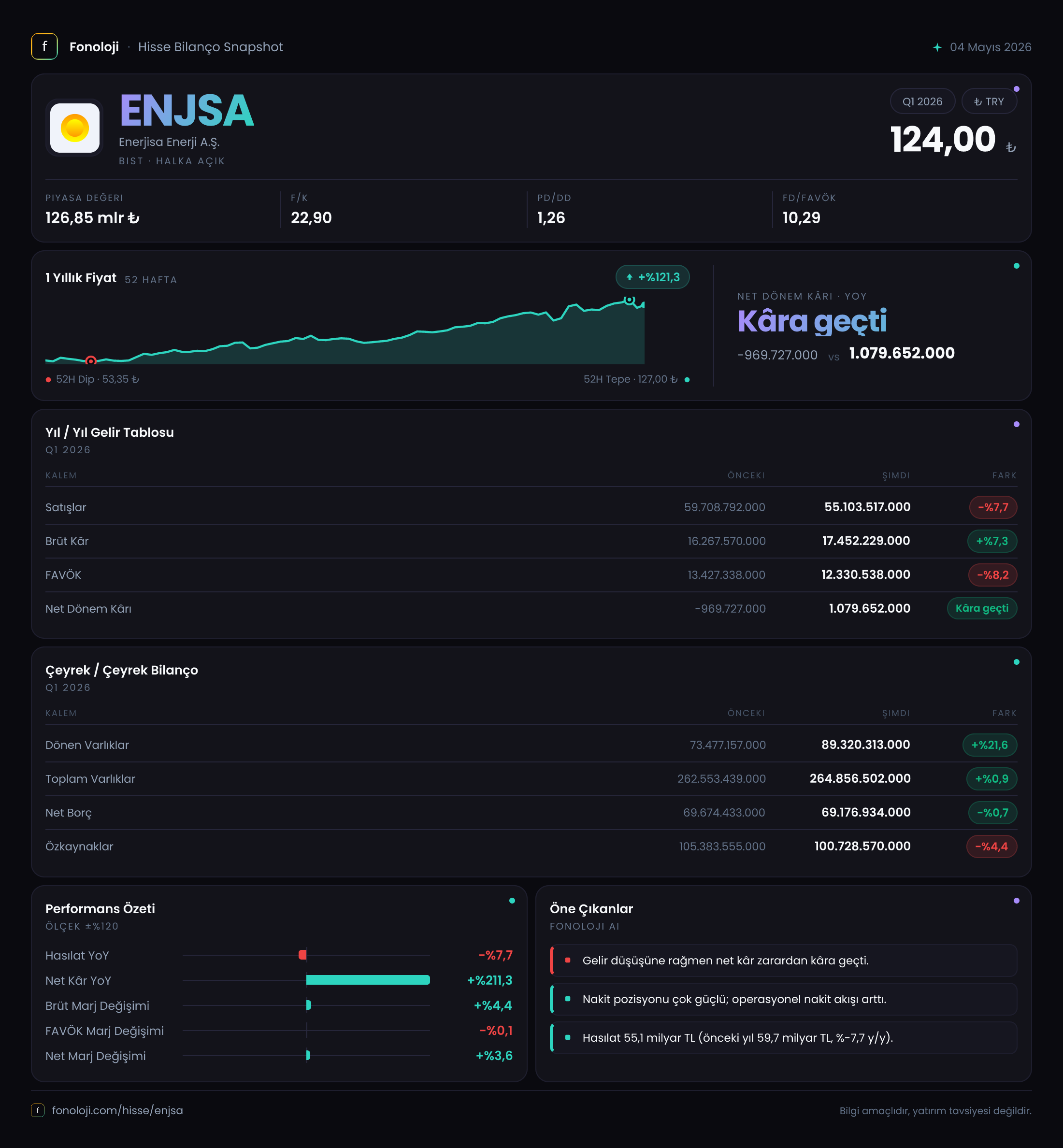Click the Dönen Varlıklar value 89.320.313.000
The image size is (1063, 1148).
[866, 745]
